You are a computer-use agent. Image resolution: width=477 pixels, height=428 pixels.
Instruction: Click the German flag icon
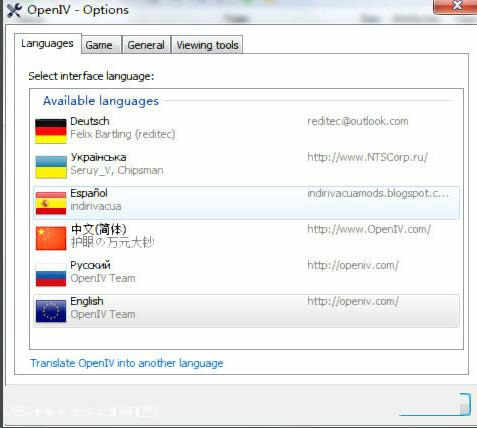[51, 131]
